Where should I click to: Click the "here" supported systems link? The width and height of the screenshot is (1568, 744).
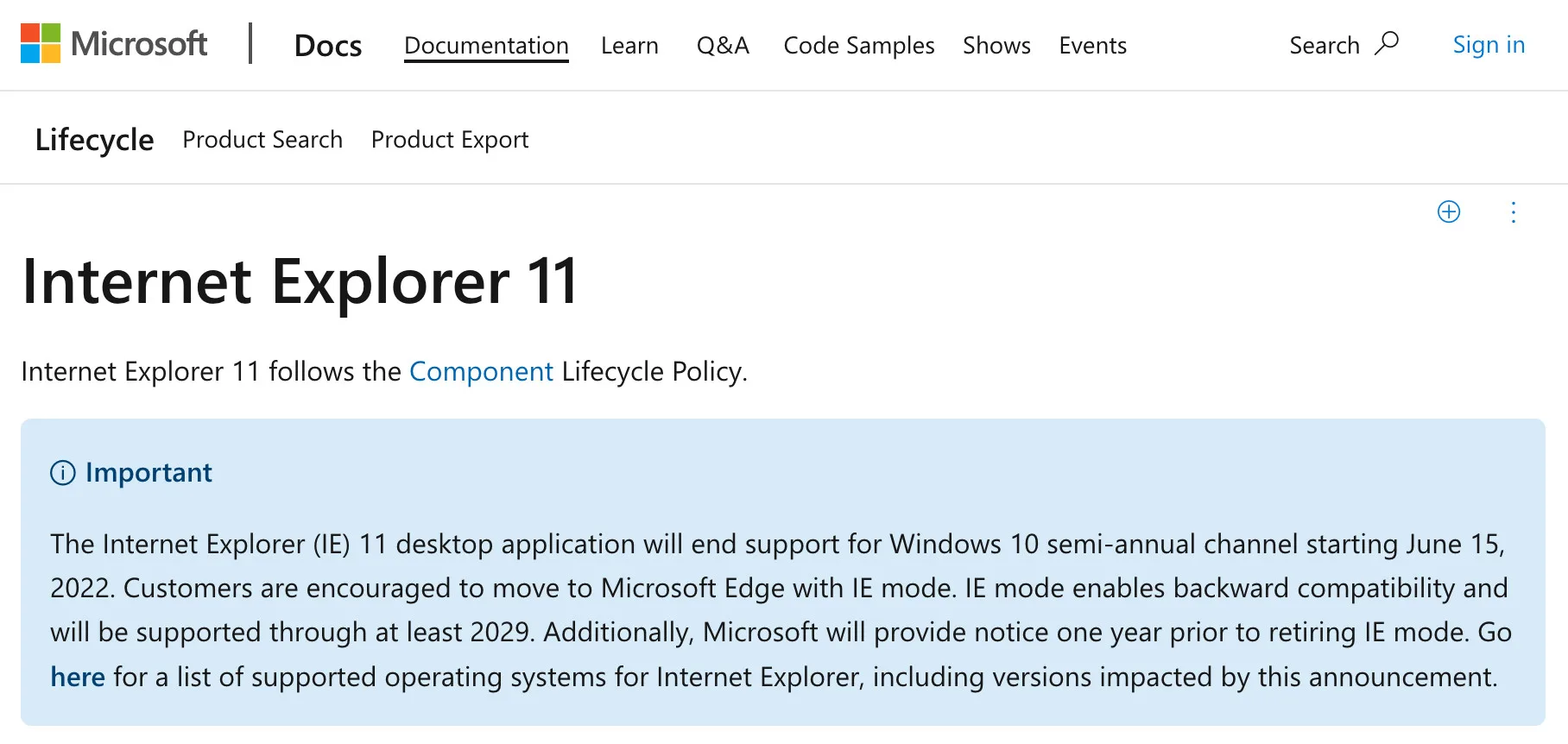click(x=78, y=677)
